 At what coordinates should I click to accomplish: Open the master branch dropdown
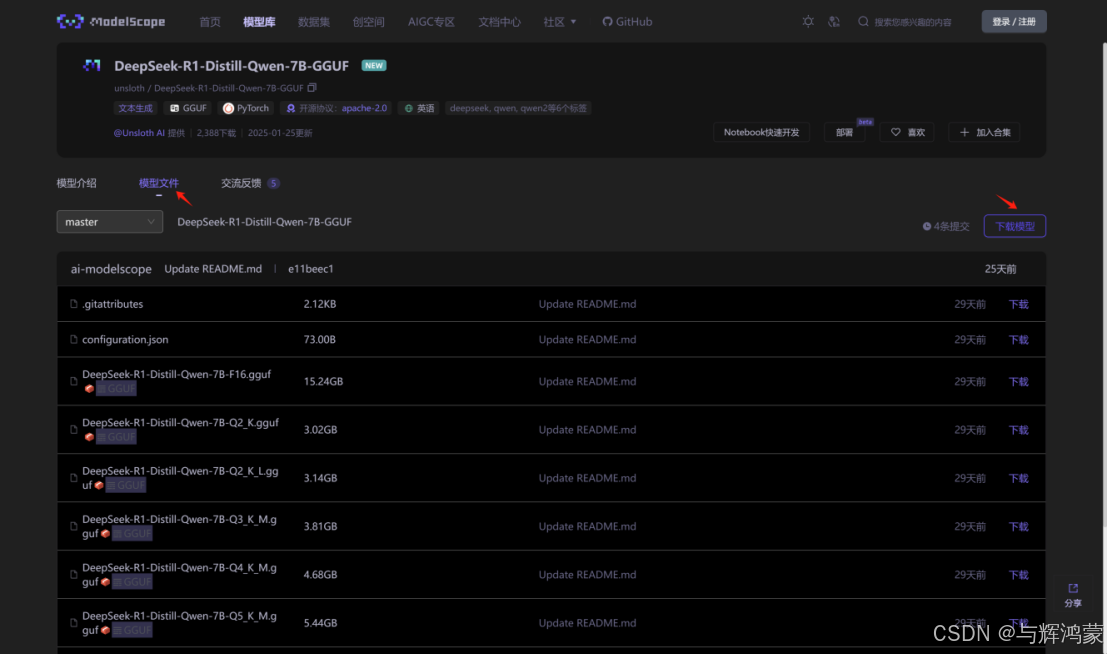point(110,222)
